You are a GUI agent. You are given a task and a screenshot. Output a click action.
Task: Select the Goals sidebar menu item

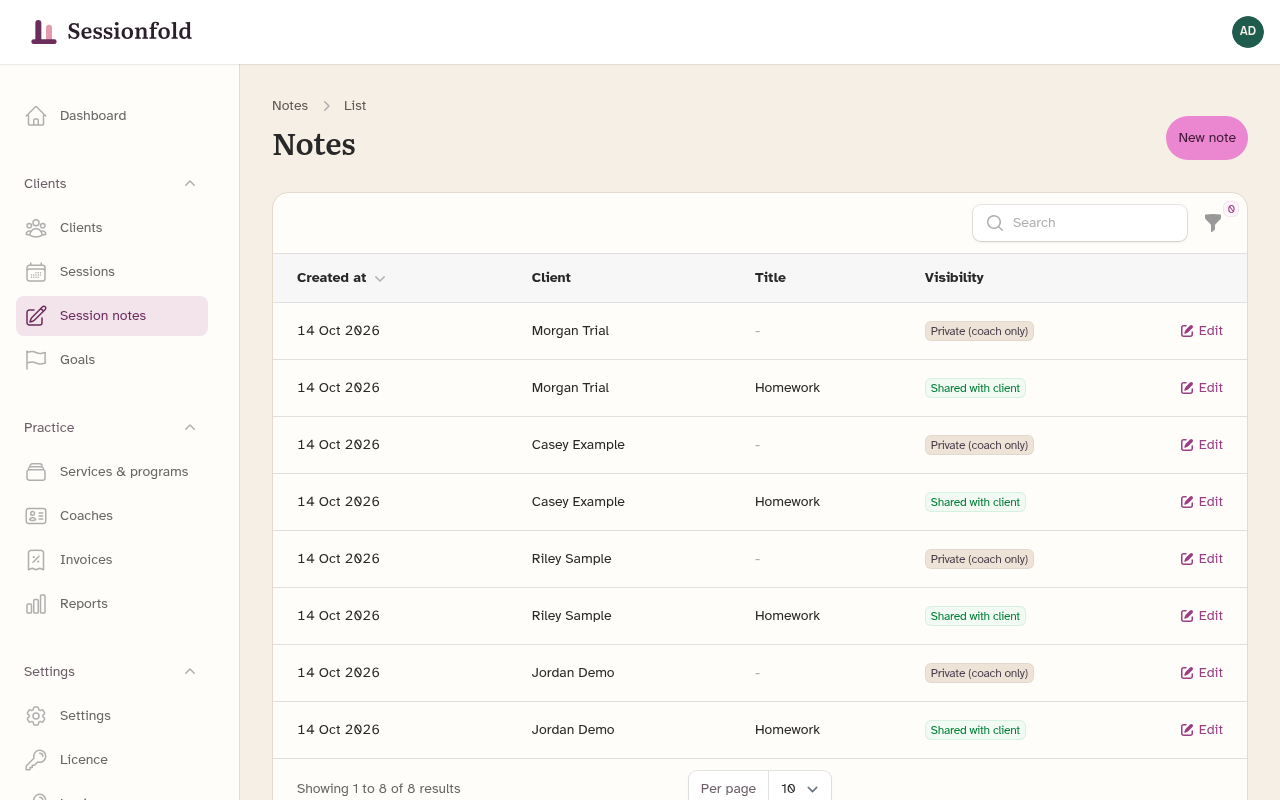pyautogui.click(x=112, y=360)
